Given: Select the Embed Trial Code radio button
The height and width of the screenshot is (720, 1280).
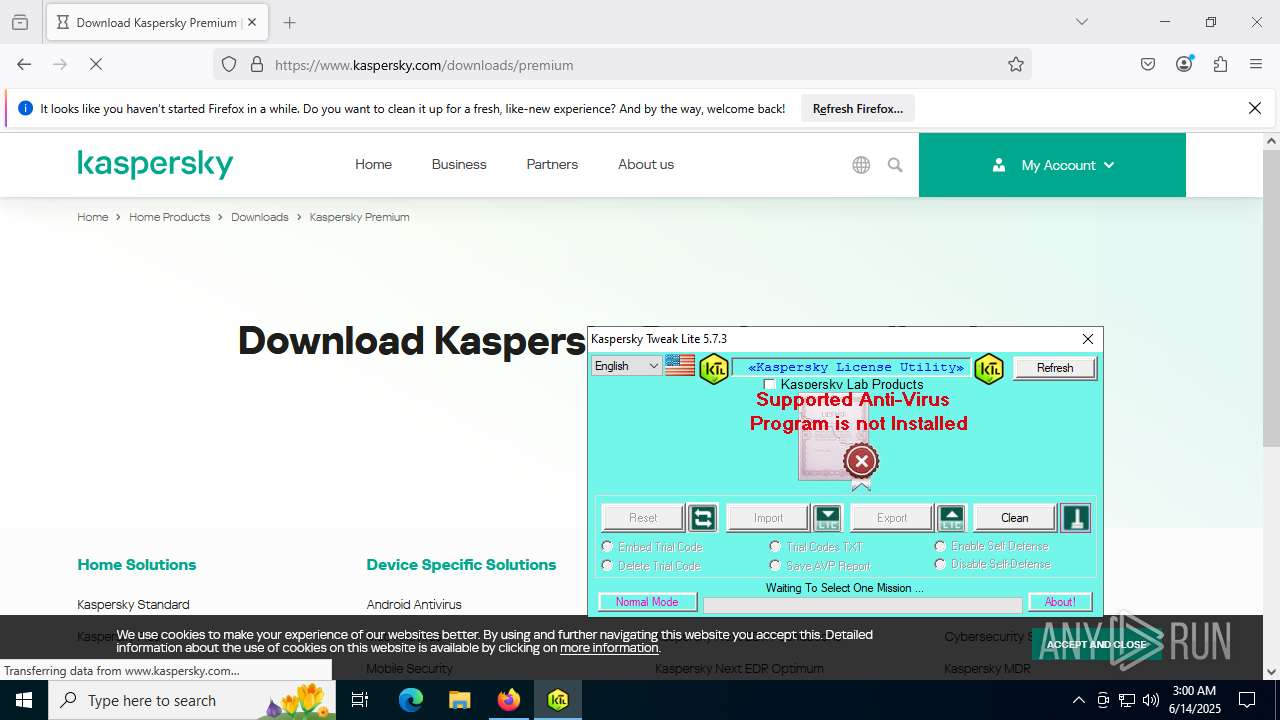Looking at the screenshot, I should tap(607, 546).
